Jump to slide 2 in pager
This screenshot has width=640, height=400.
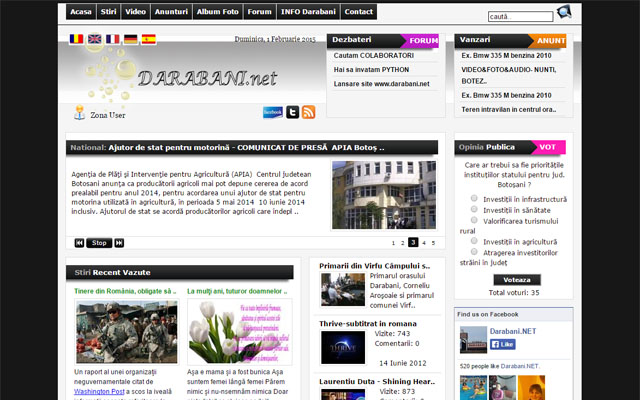tap(402, 243)
